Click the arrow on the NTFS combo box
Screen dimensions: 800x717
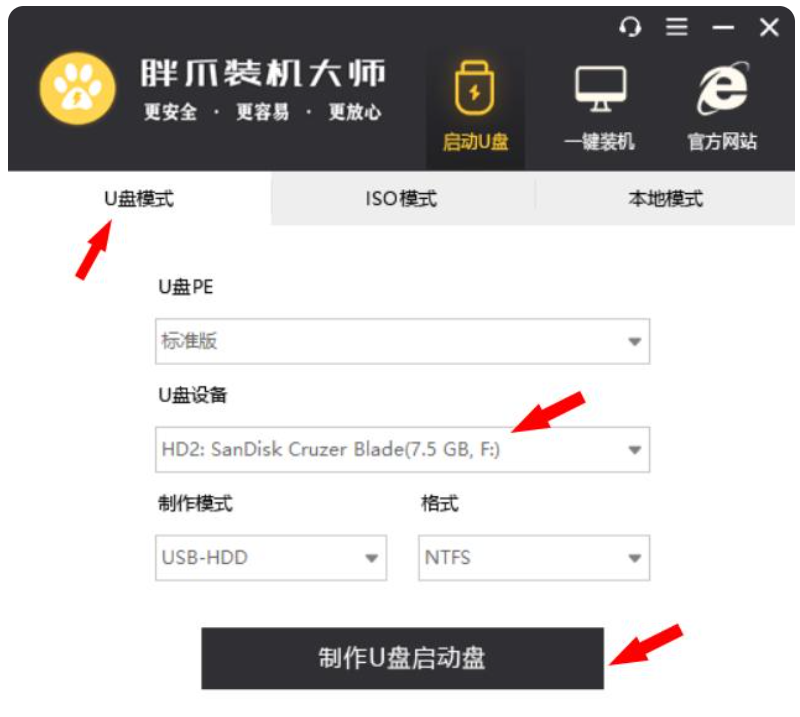[x=634, y=558]
